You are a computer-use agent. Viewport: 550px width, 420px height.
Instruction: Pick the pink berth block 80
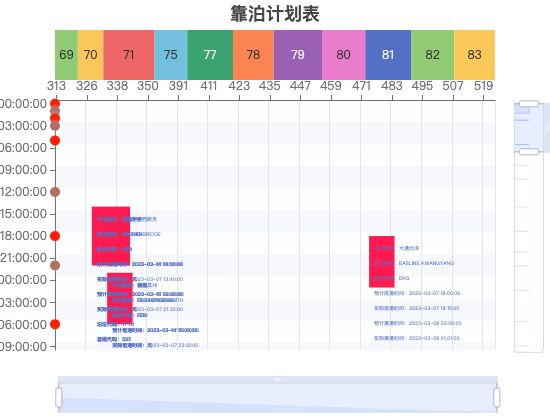point(344,55)
